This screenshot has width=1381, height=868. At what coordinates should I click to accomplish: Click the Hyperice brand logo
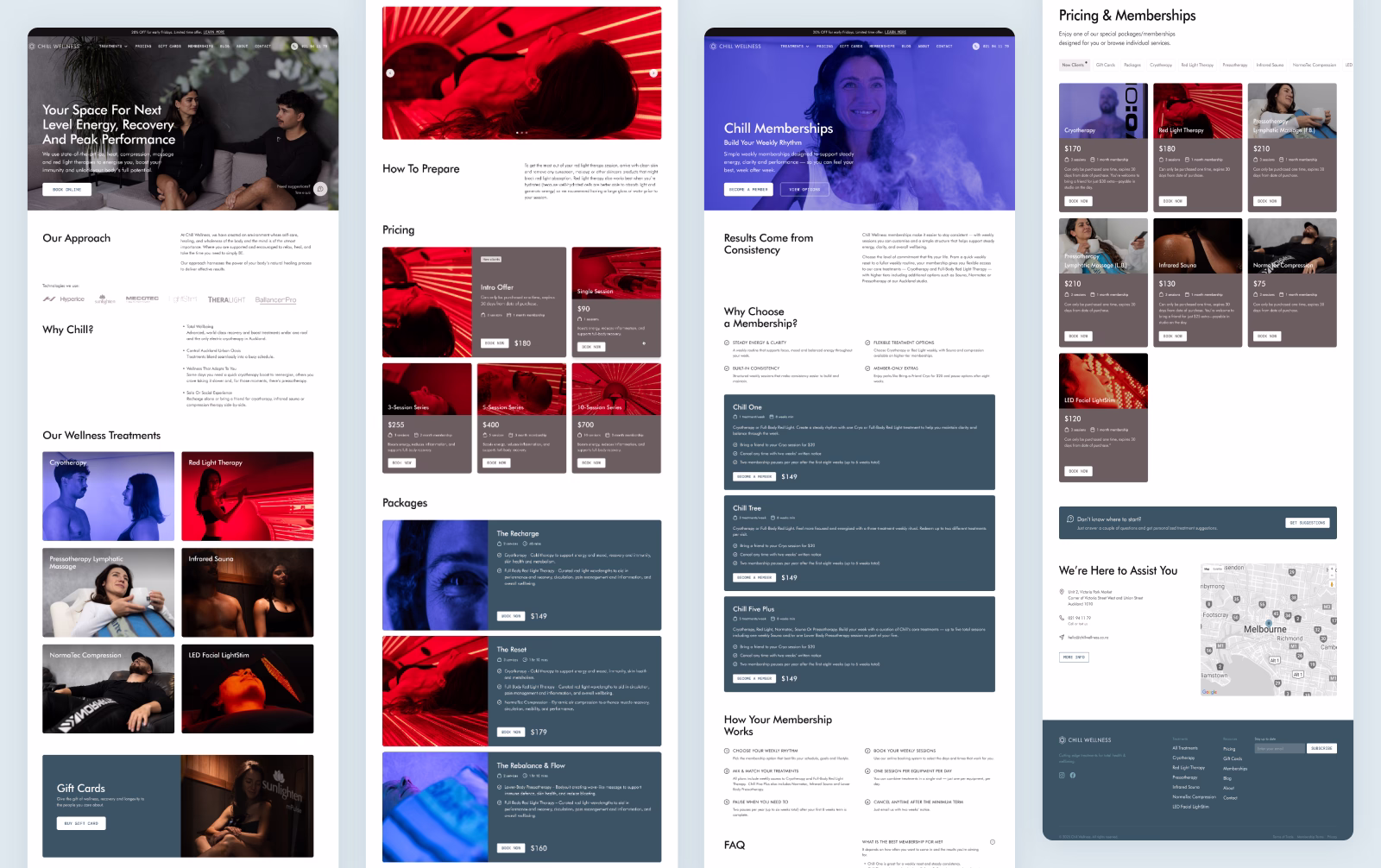[64, 299]
